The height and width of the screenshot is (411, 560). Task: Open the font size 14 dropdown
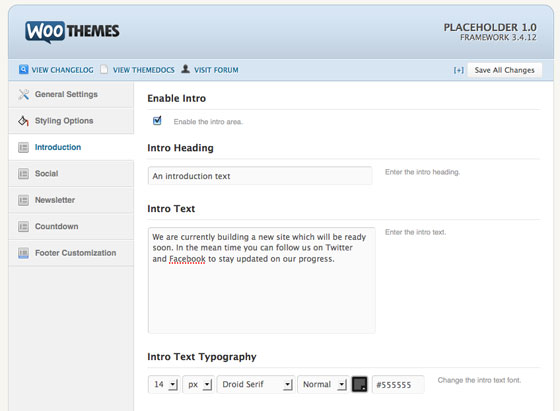point(164,384)
